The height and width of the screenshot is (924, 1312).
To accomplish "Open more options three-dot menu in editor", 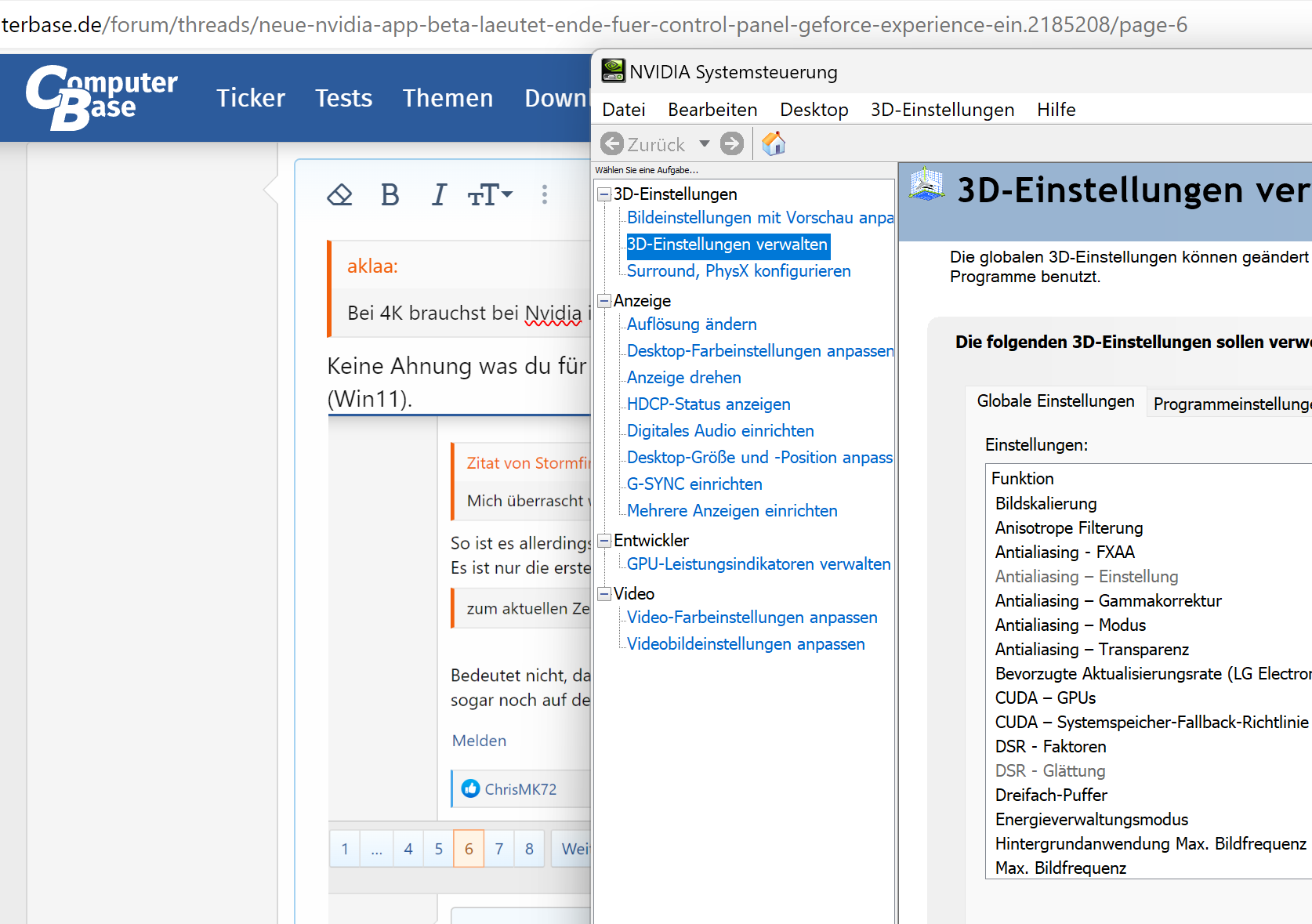I will (x=545, y=194).
